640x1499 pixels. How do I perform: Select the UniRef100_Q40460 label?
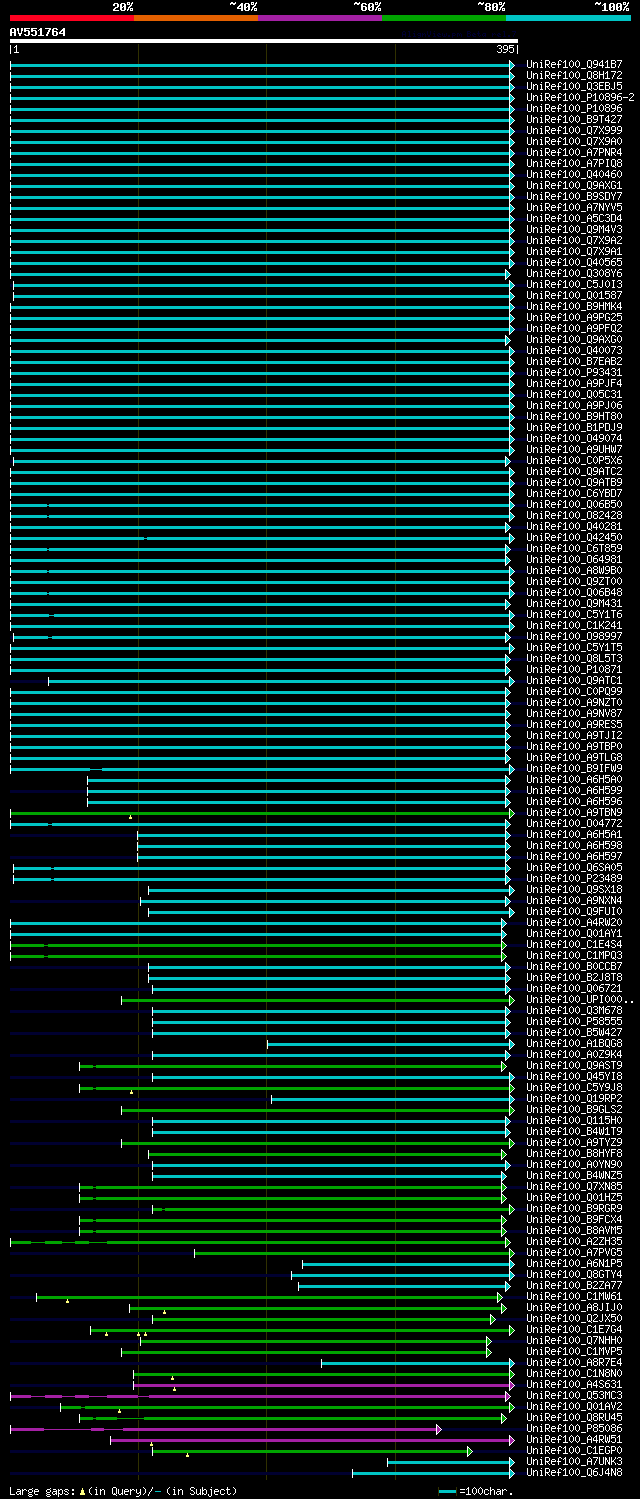click(574, 174)
